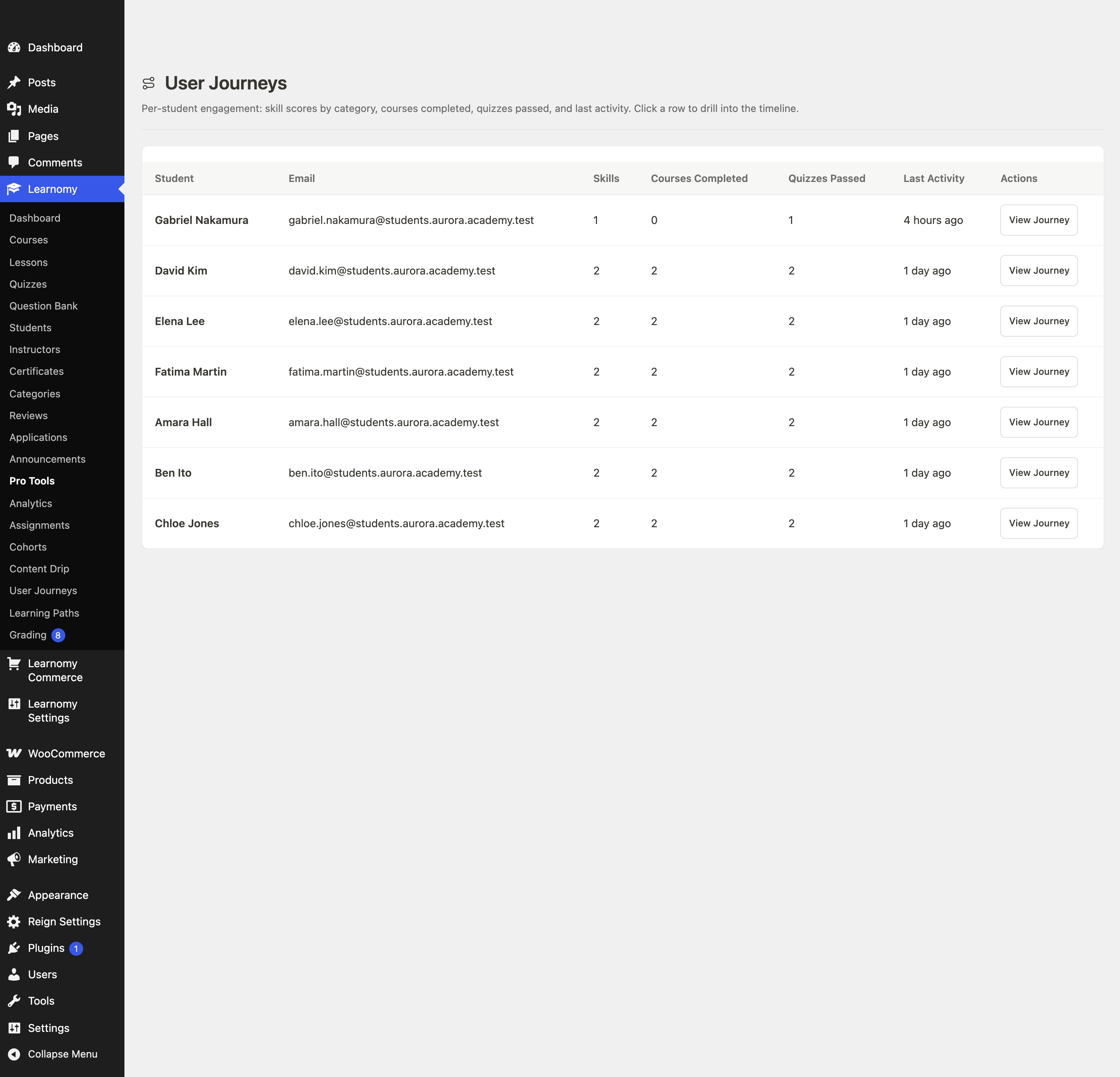1120x1077 pixels.
Task: Click the Appearance paintbrush icon
Action: coord(14,895)
